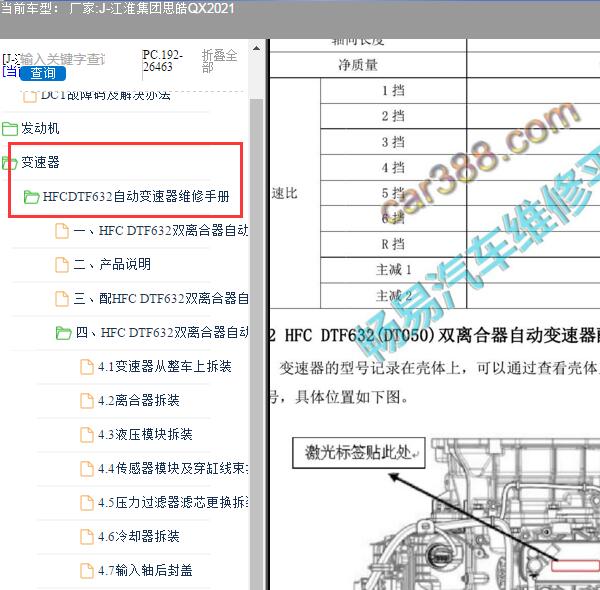The image size is (600, 590).
Task: Click the 主减 1 table cell
Action: [393, 270]
